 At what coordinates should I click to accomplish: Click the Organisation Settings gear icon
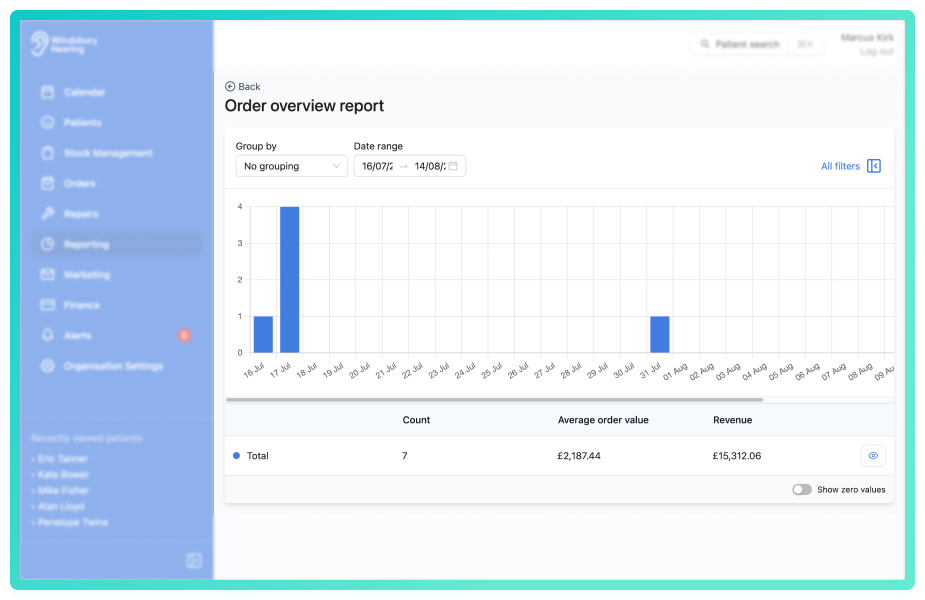(x=48, y=366)
